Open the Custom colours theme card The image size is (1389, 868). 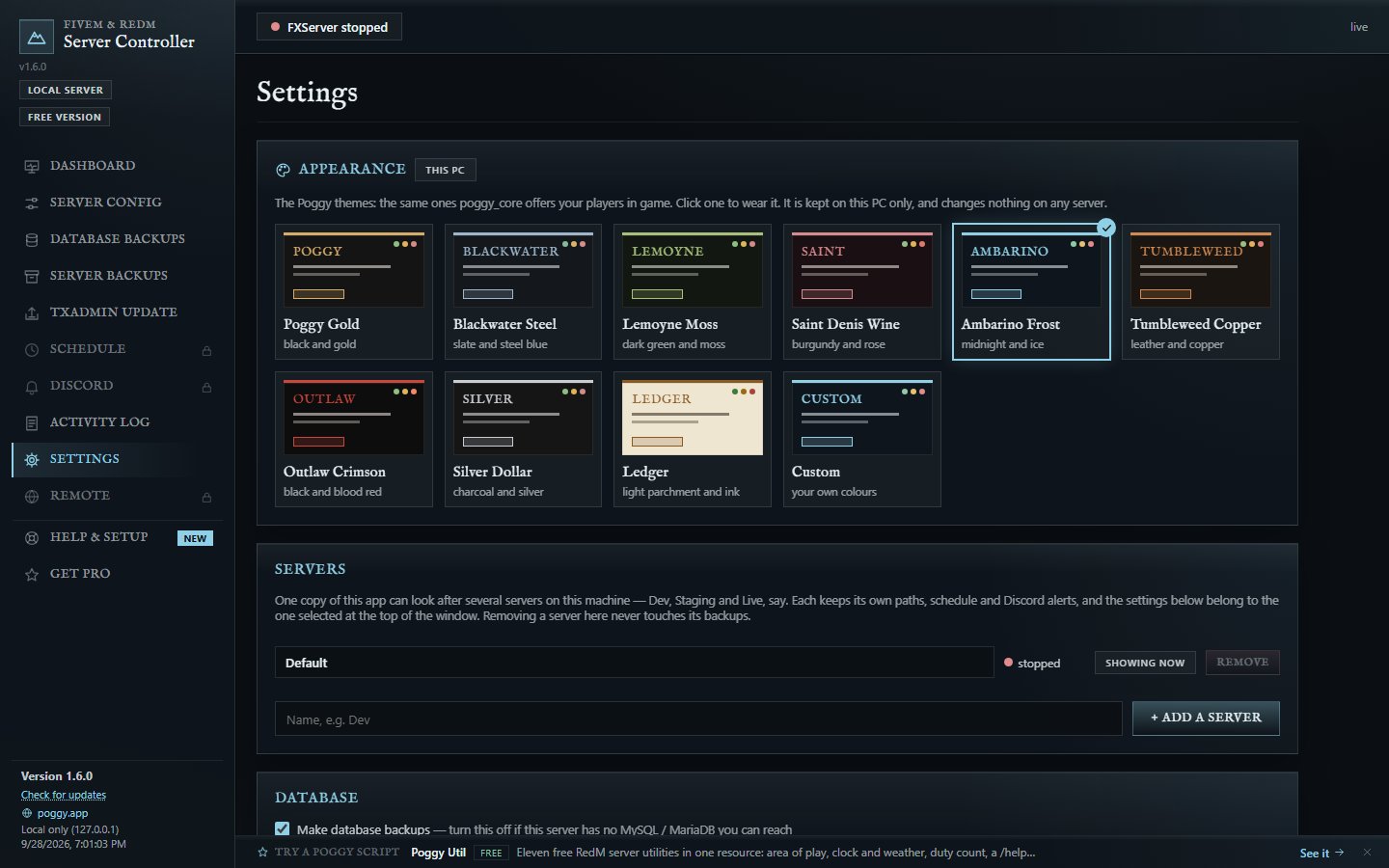862,439
